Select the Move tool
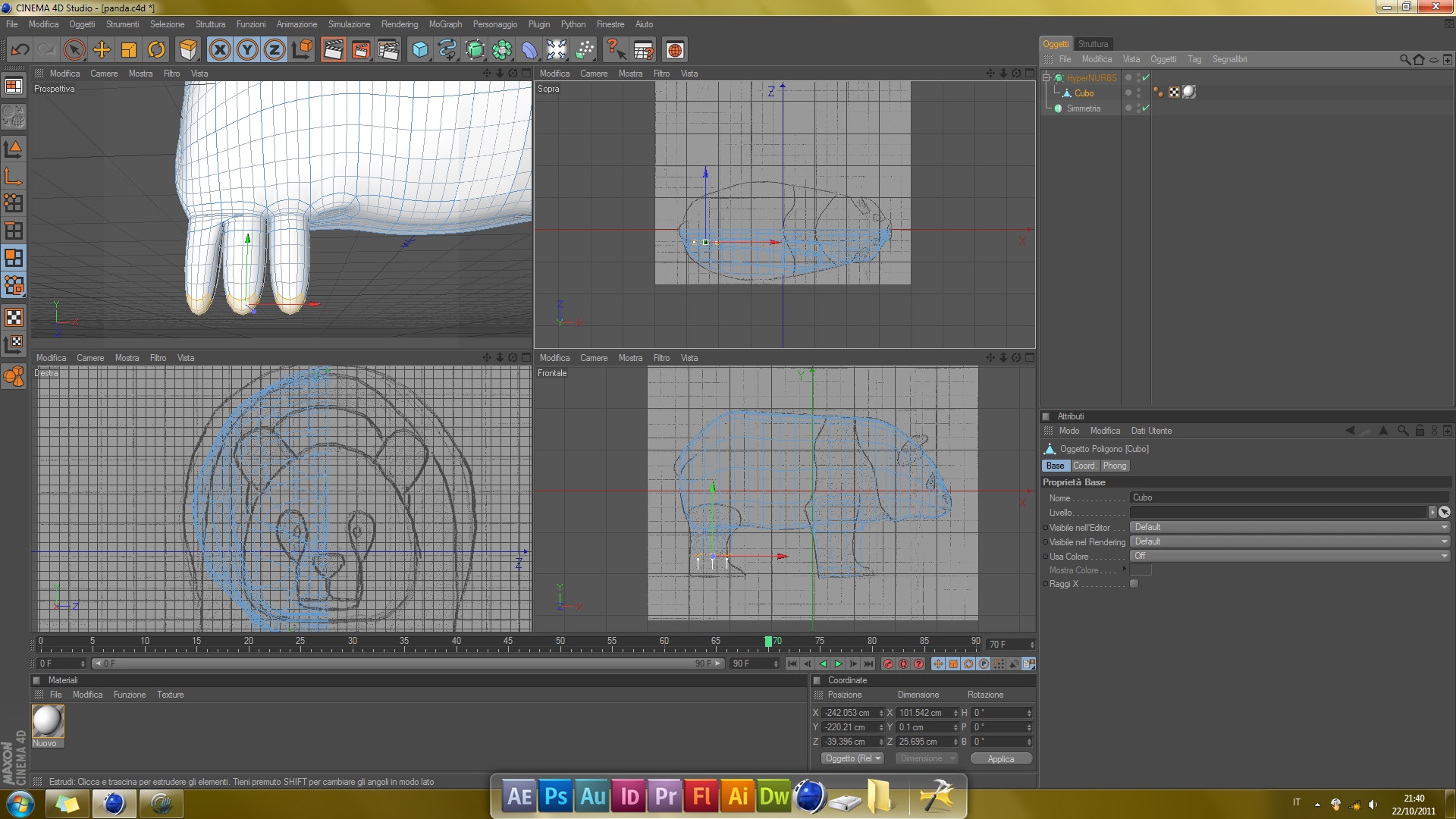 (102, 50)
